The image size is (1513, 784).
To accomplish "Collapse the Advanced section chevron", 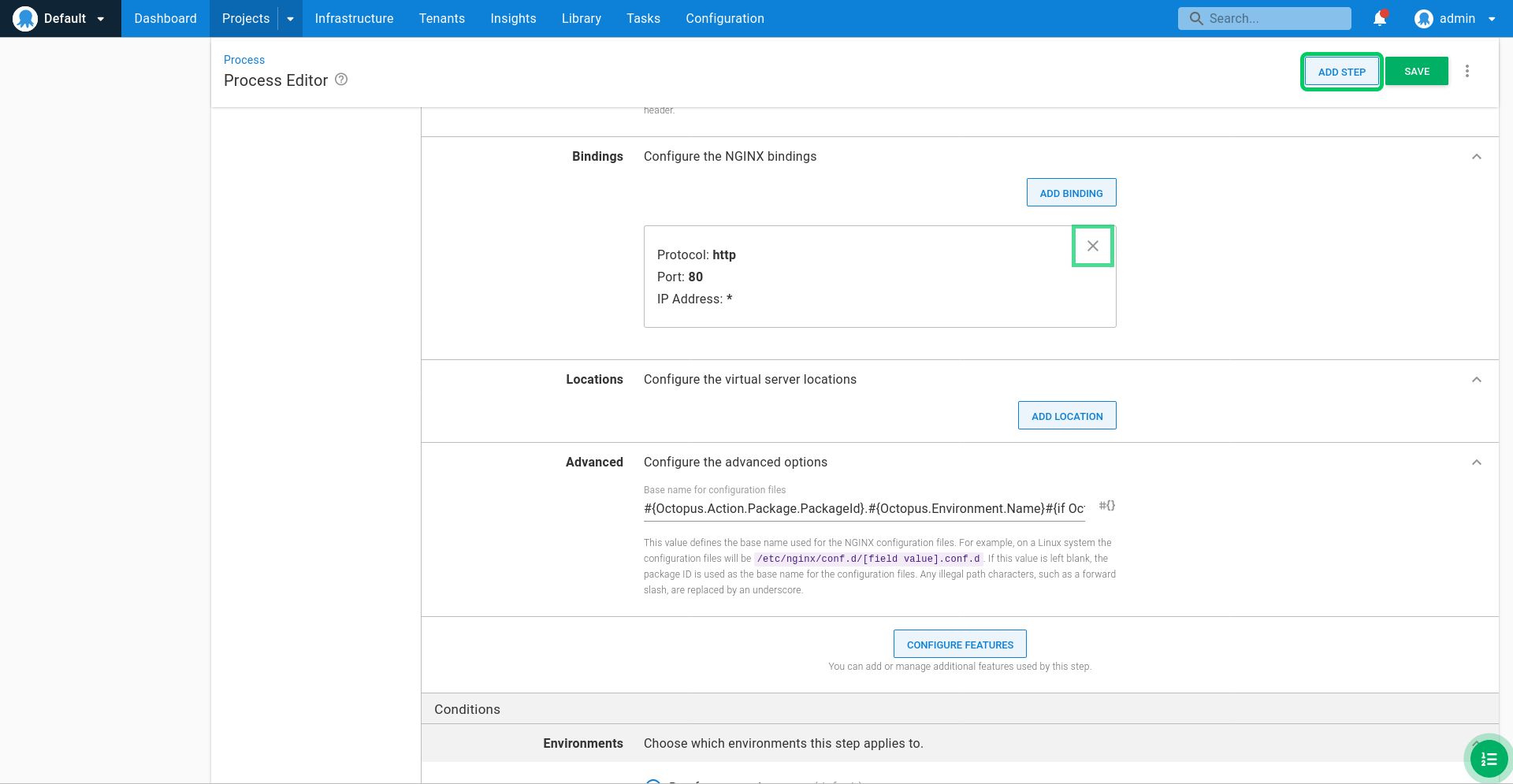I will pos(1477,463).
